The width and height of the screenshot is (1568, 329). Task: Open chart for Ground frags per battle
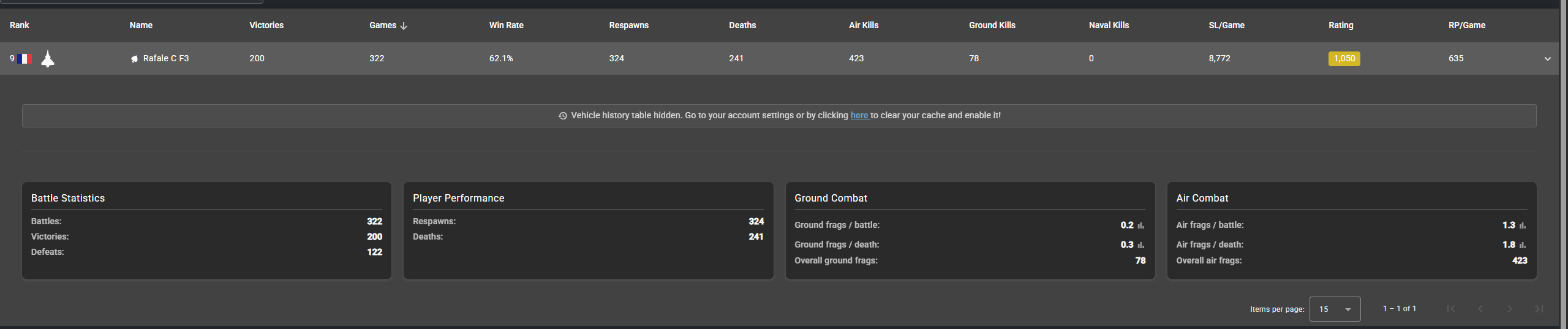click(x=1140, y=225)
